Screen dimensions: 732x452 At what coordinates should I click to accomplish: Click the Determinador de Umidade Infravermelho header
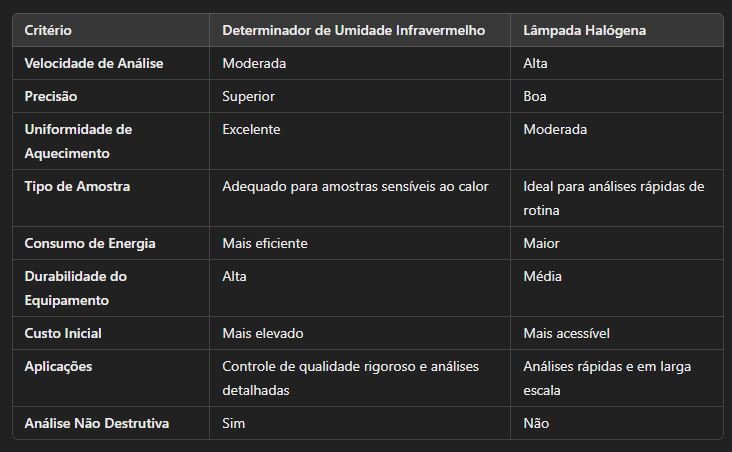pyautogui.click(x=353, y=30)
